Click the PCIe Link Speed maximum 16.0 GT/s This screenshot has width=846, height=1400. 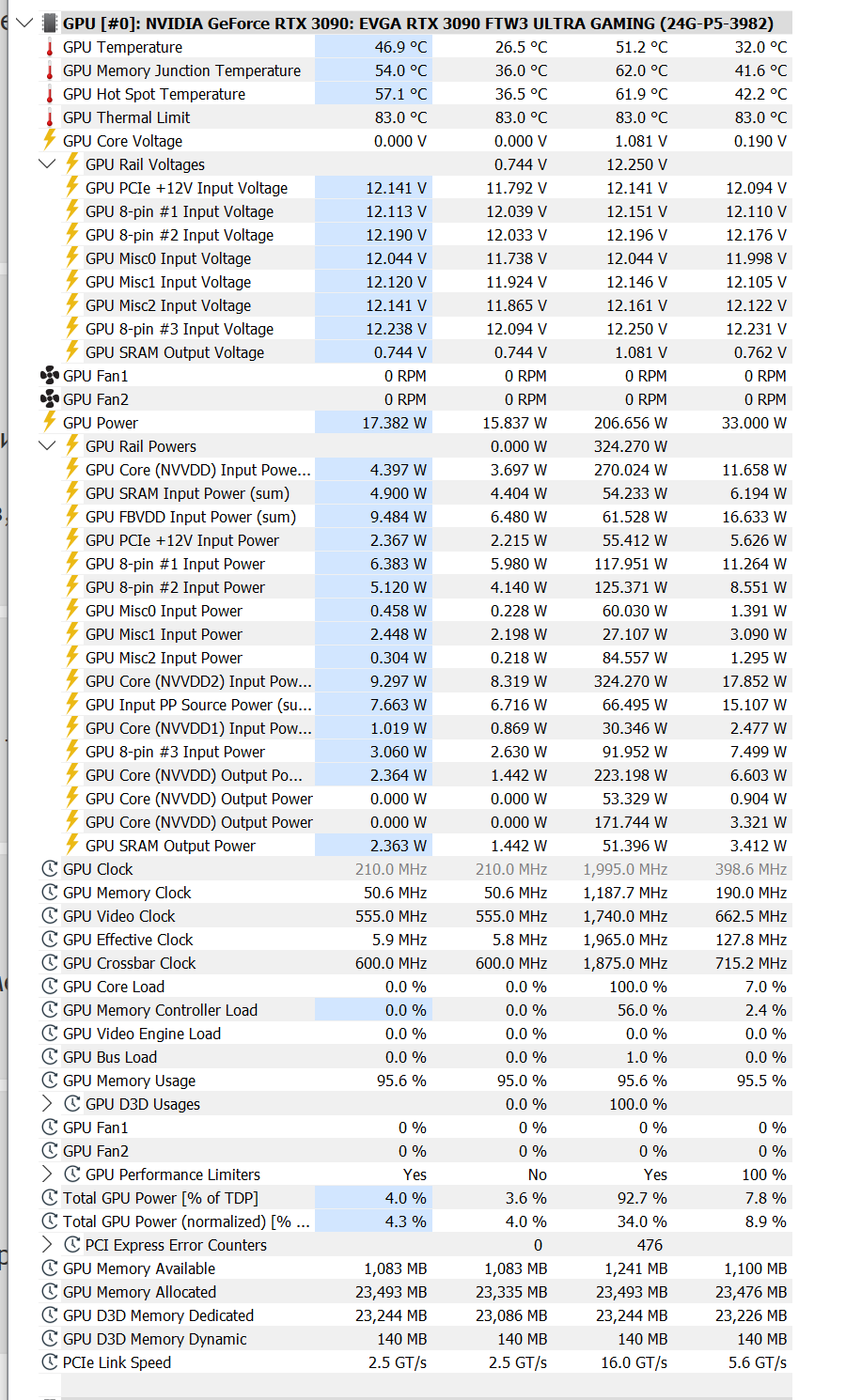pos(634,1362)
